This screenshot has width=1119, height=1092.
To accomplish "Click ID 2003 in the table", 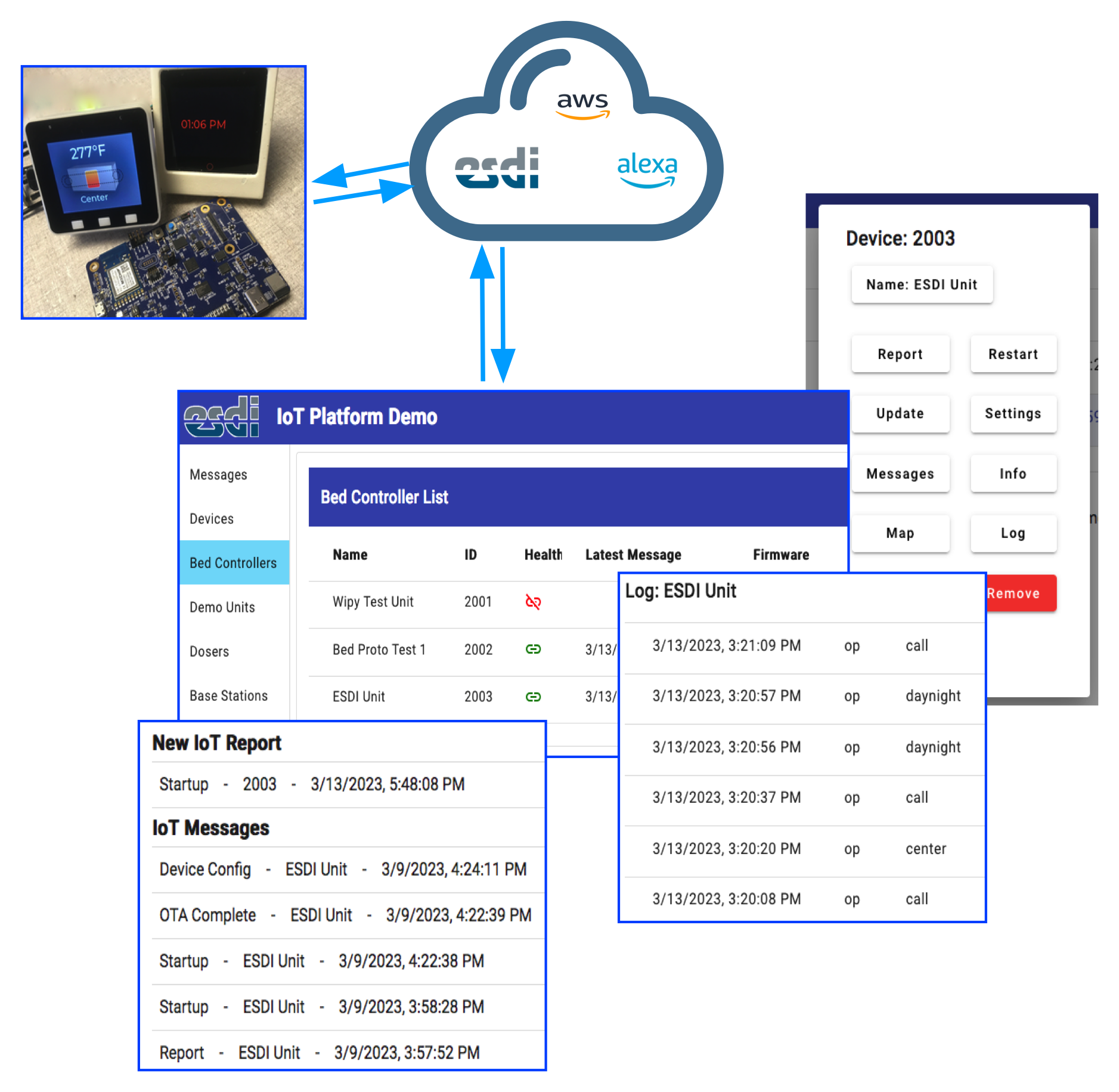I will pos(478,697).
